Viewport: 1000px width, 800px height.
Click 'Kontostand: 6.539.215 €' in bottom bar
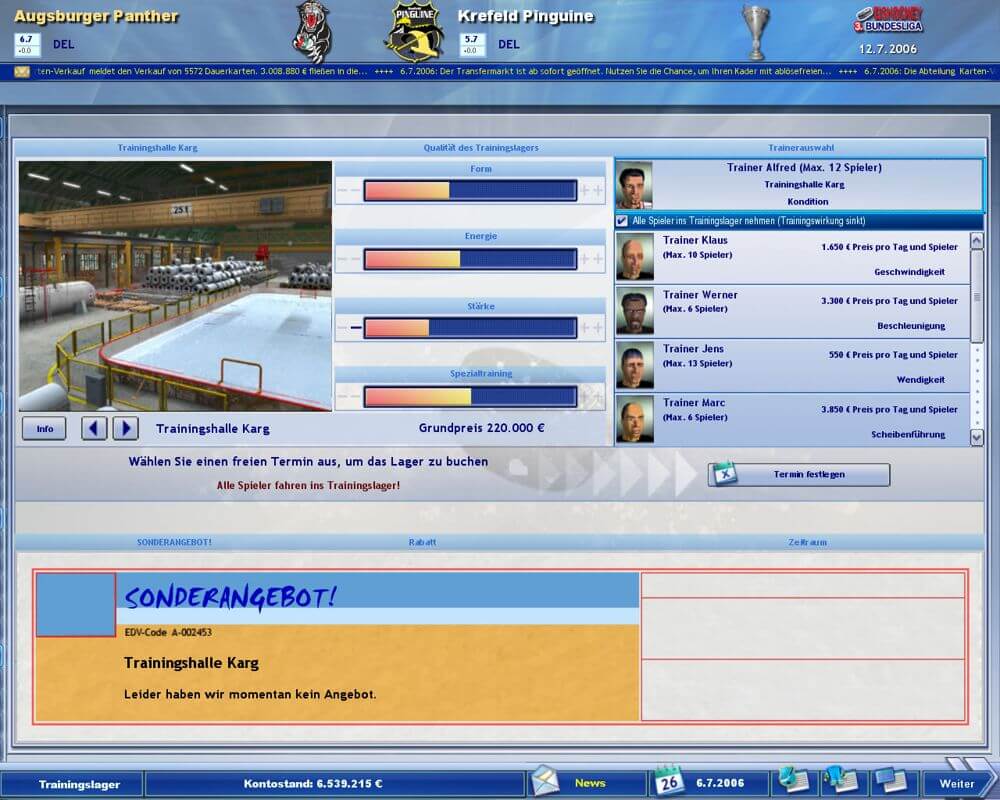click(x=313, y=783)
